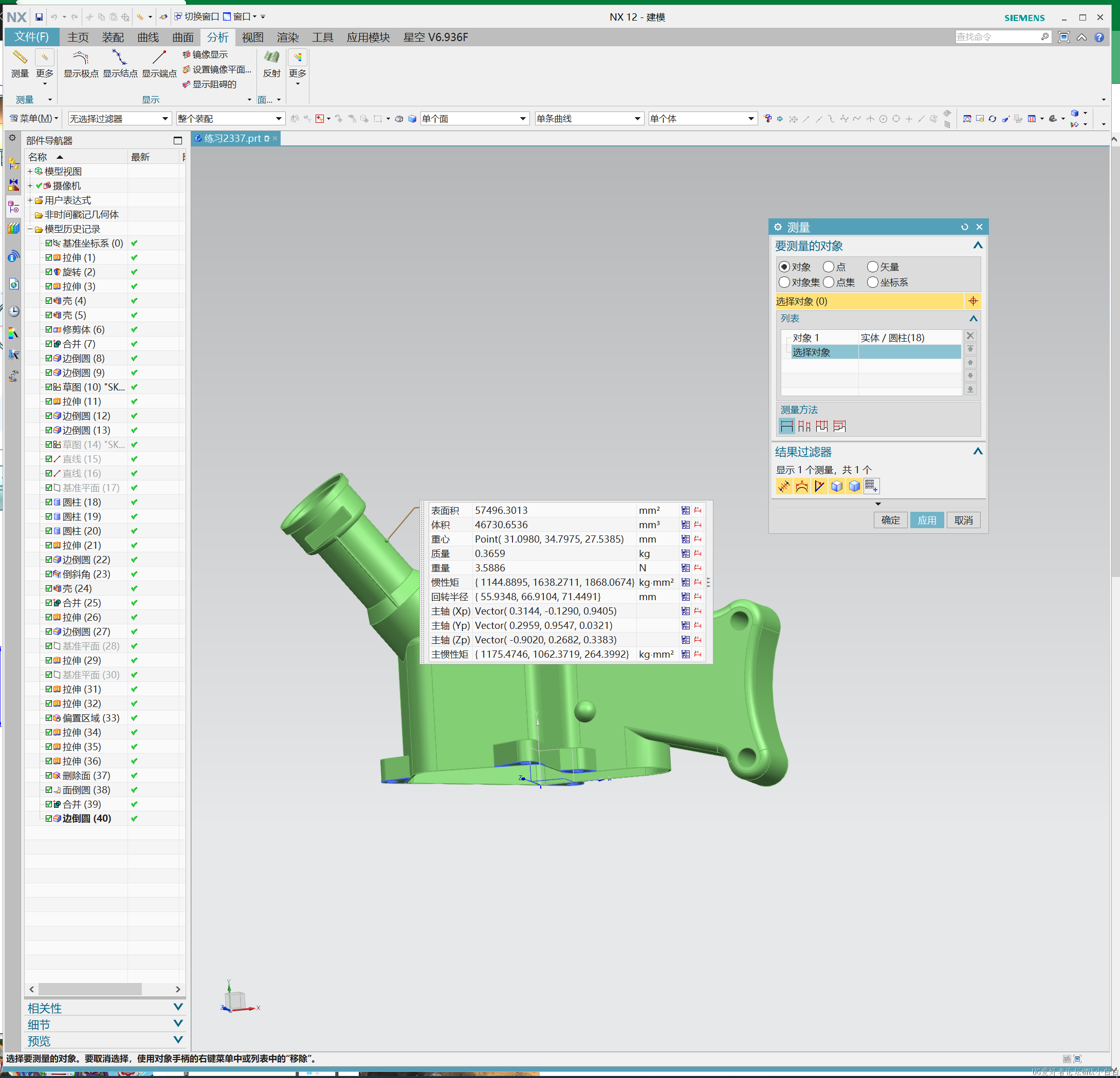The image size is (1120, 1078).
Task: Click the 体积 row red dimension icon
Action: (x=697, y=525)
